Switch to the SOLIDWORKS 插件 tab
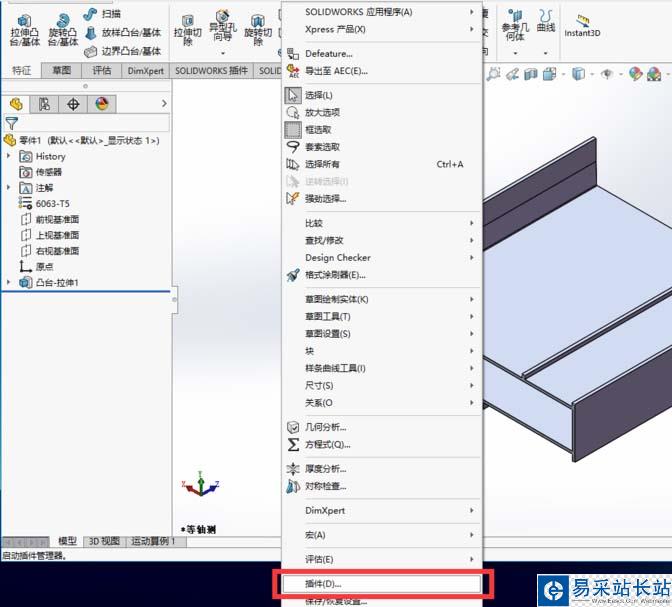Screen dimensions: 672x607 [x=211, y=71]
